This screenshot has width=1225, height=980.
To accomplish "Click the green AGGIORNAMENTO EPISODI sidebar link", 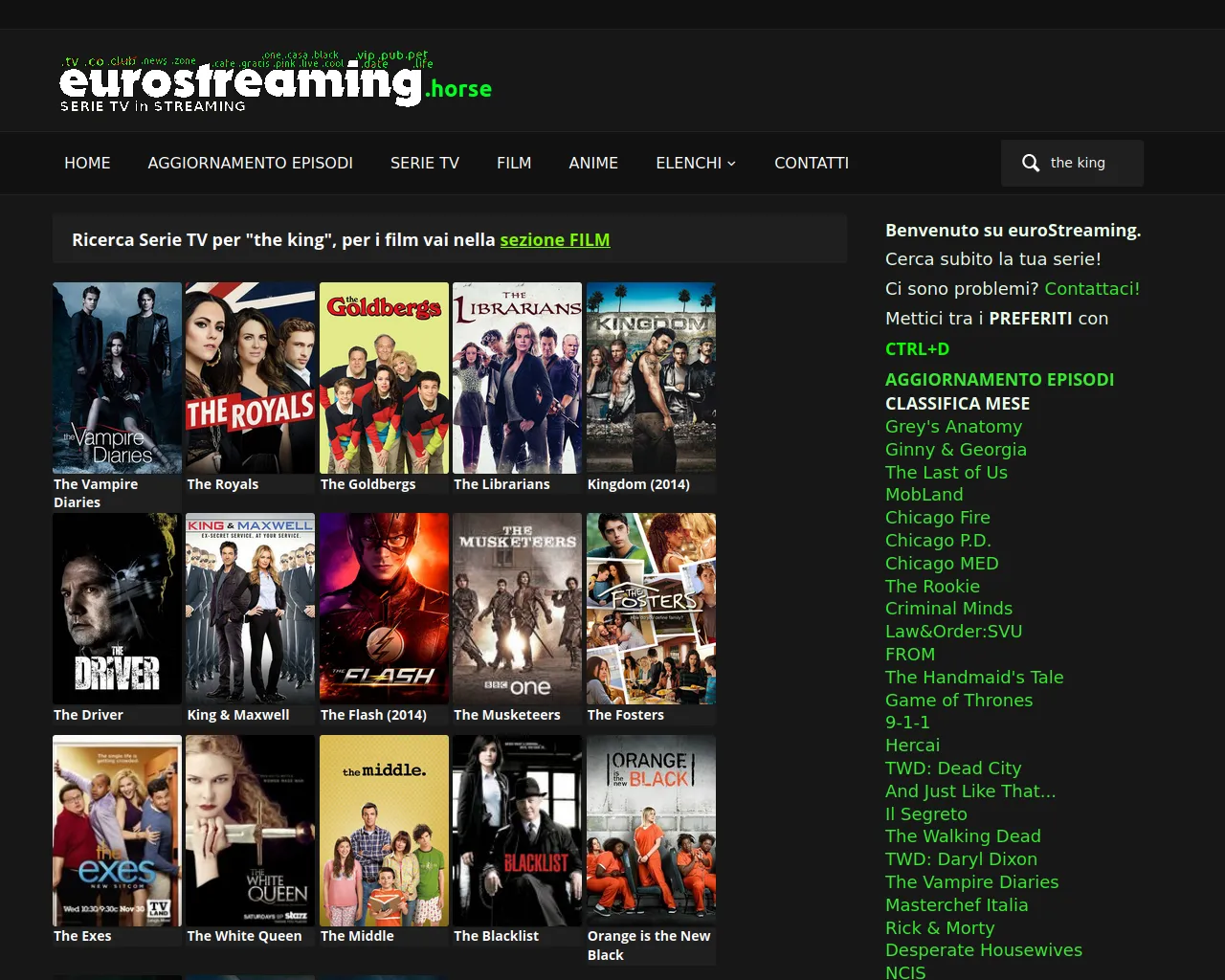I will (999, 379).
